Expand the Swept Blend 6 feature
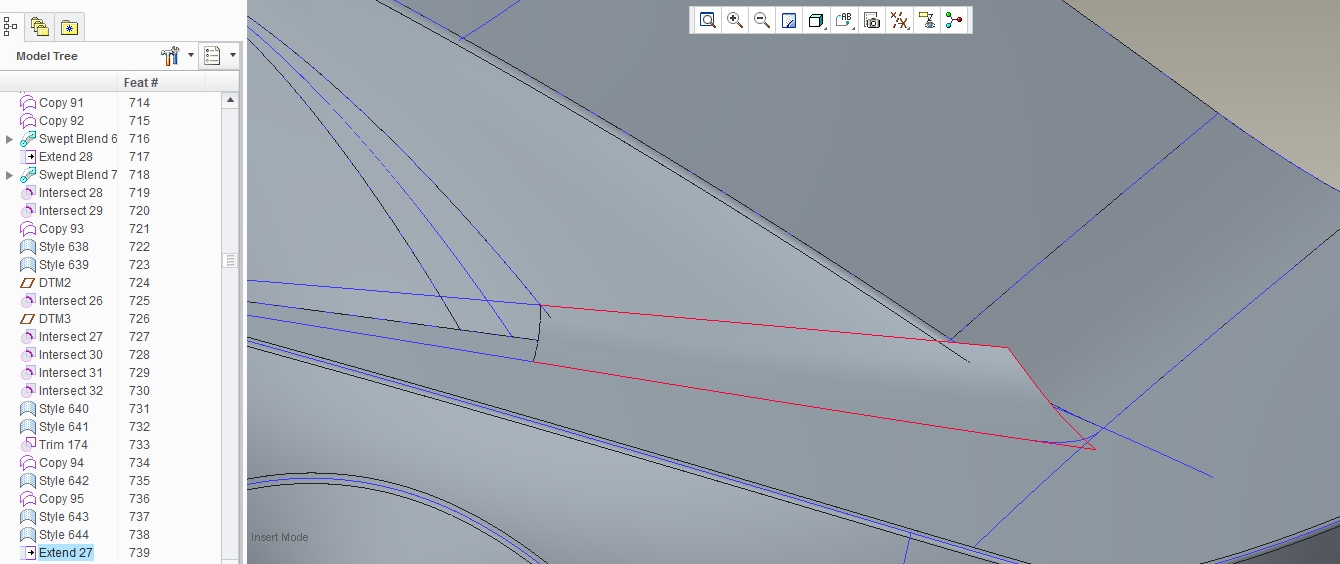Image resolution: width=1340 pixels, height=564 pixels. (x=10, y=139)
